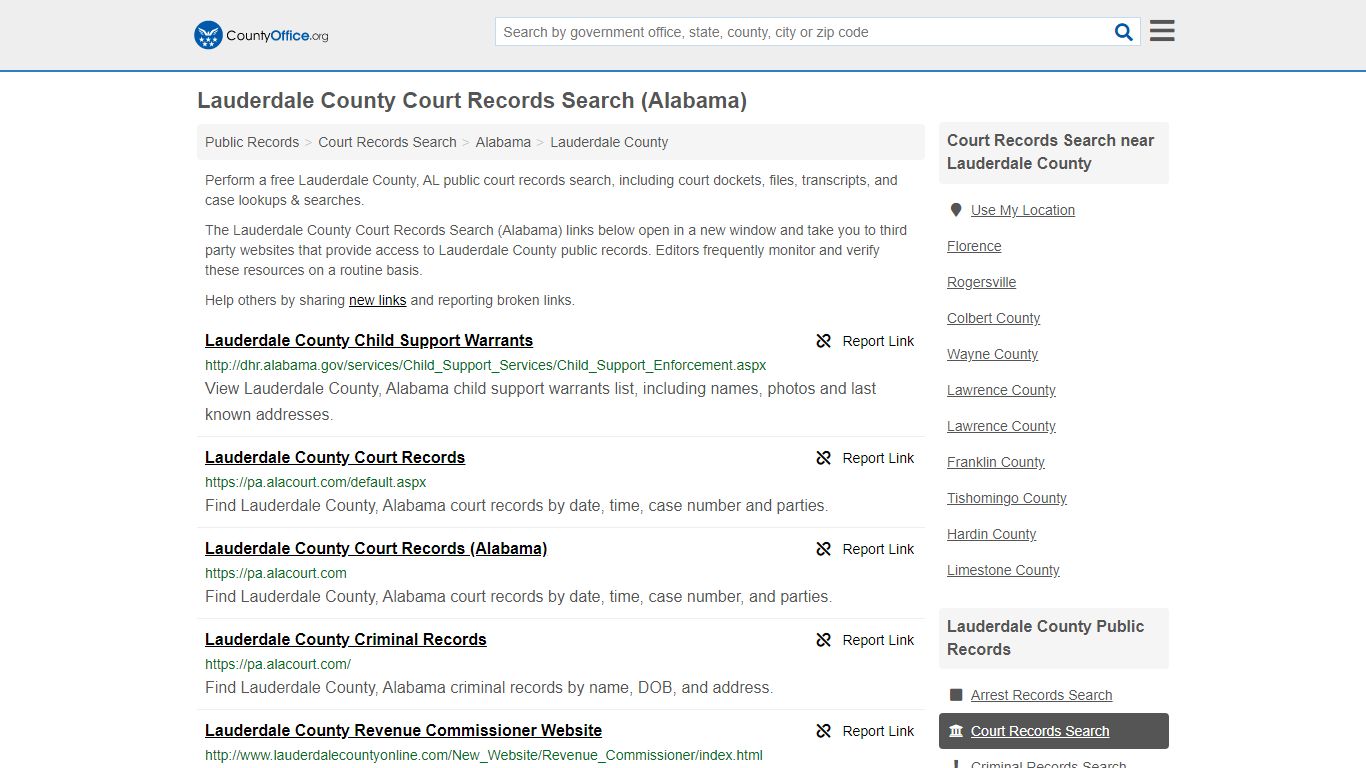Open Franklin County court records
Viewport: 1366px width, 768px height.
996,462
